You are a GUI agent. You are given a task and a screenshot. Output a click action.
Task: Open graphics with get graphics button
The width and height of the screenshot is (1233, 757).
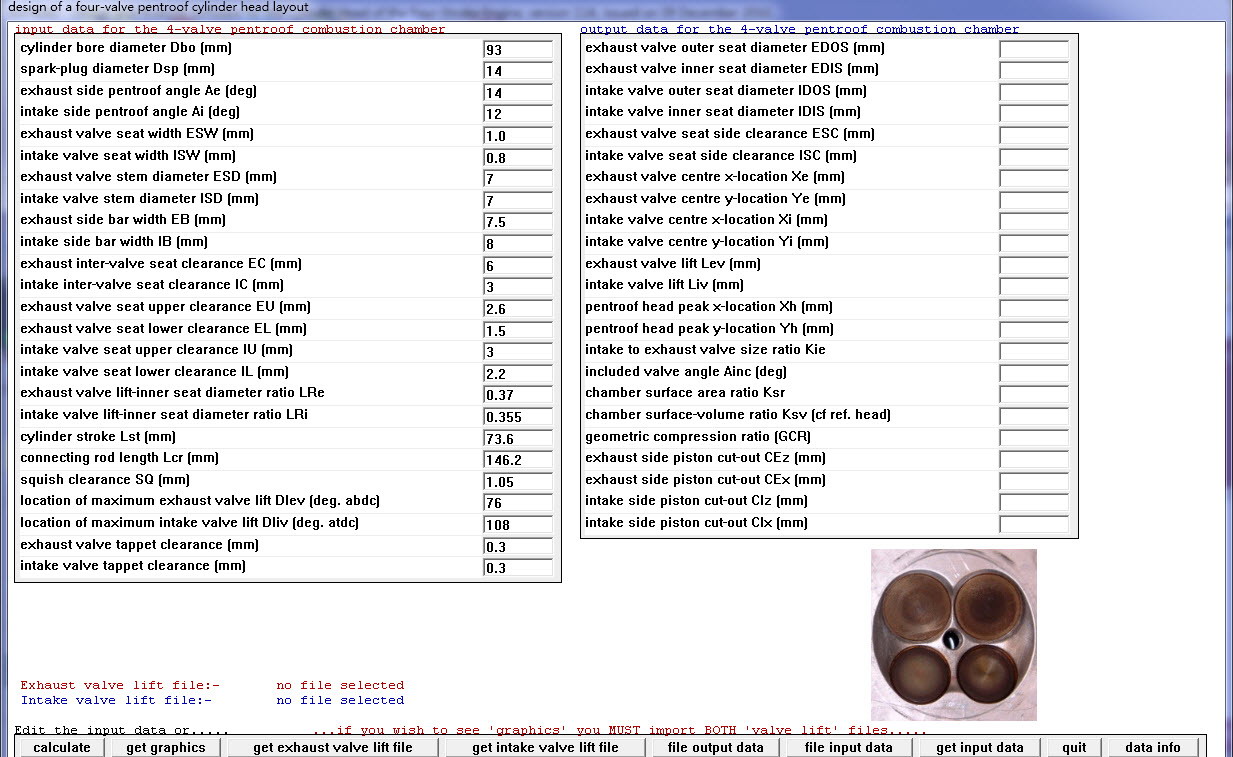166,747
